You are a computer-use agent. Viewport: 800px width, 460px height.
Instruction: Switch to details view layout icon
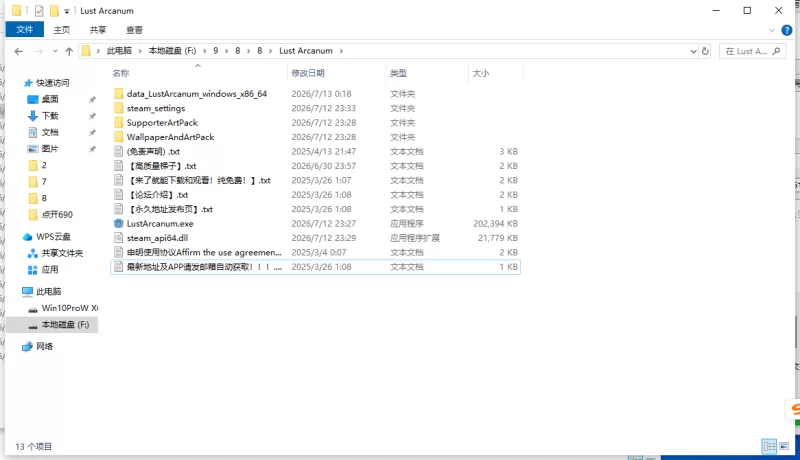769,446
